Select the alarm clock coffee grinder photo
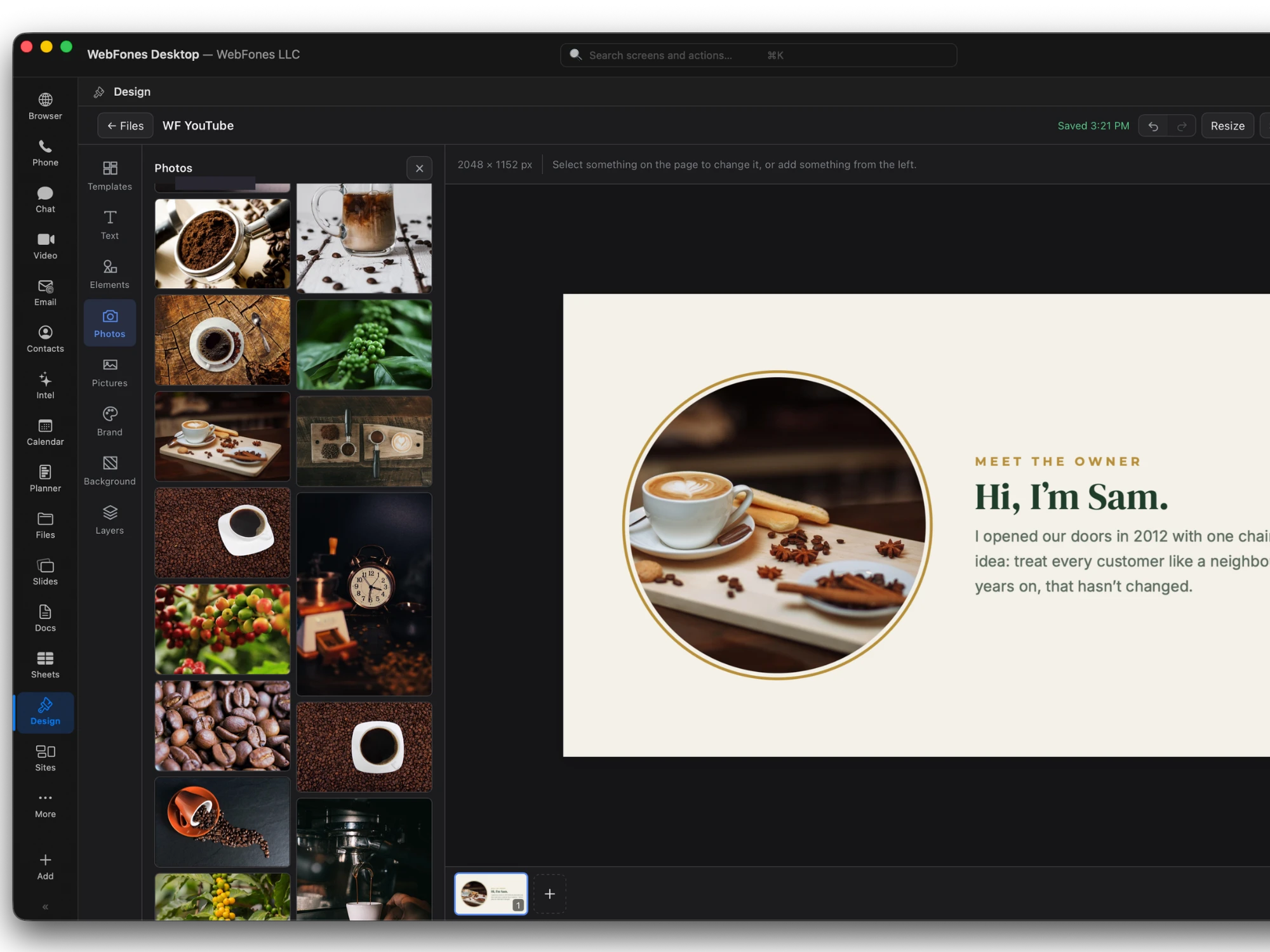Screen dimensions: 1270x952 tap(364, 594)
